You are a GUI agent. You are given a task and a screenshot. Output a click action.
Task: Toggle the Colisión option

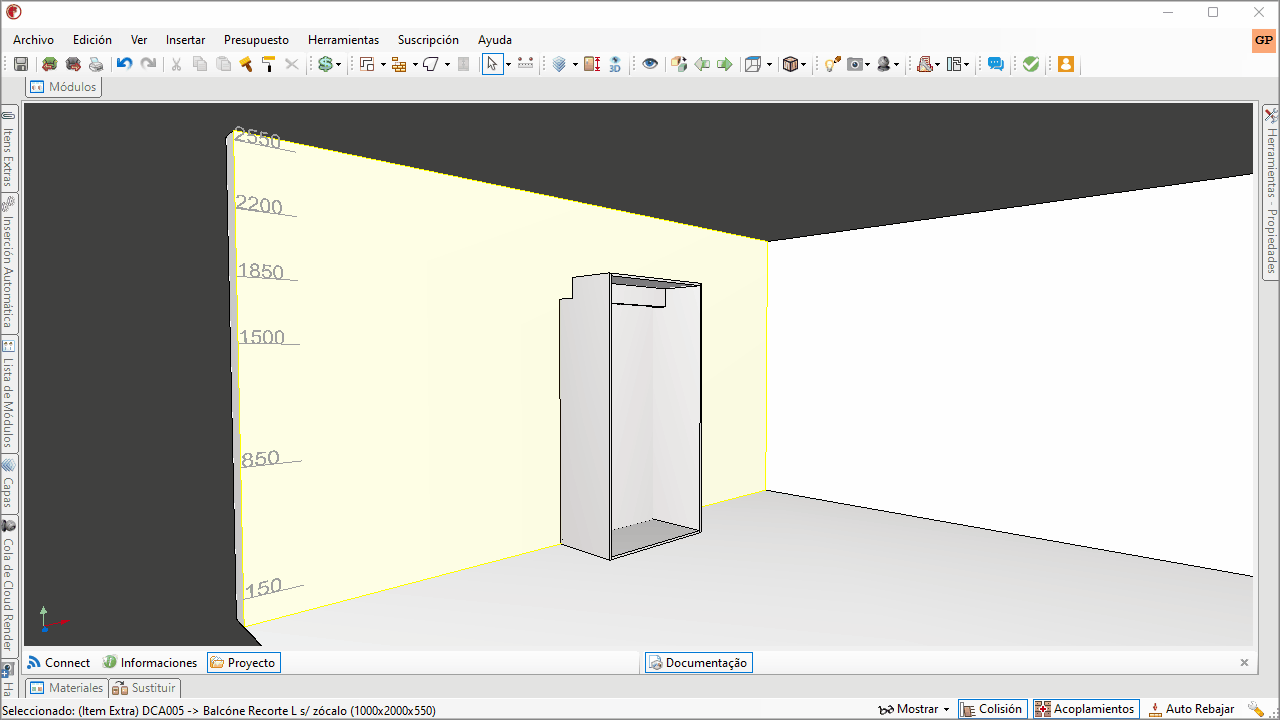click(x=992, y=709)
